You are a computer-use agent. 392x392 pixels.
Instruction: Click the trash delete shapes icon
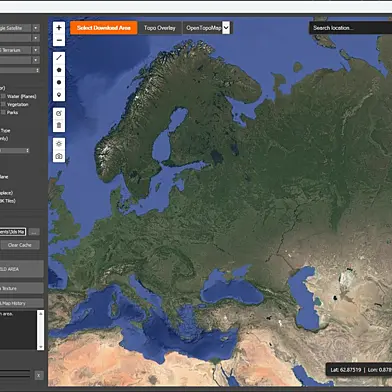click(x=59, y=126)
